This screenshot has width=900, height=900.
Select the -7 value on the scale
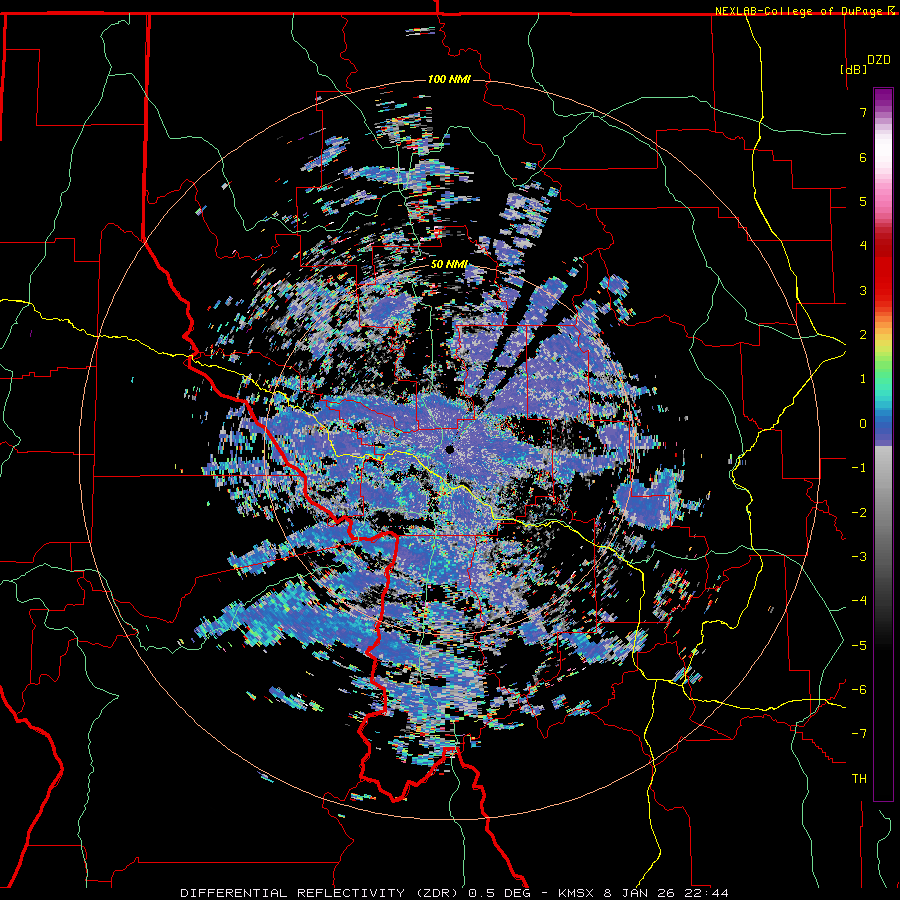coord(859,734)
